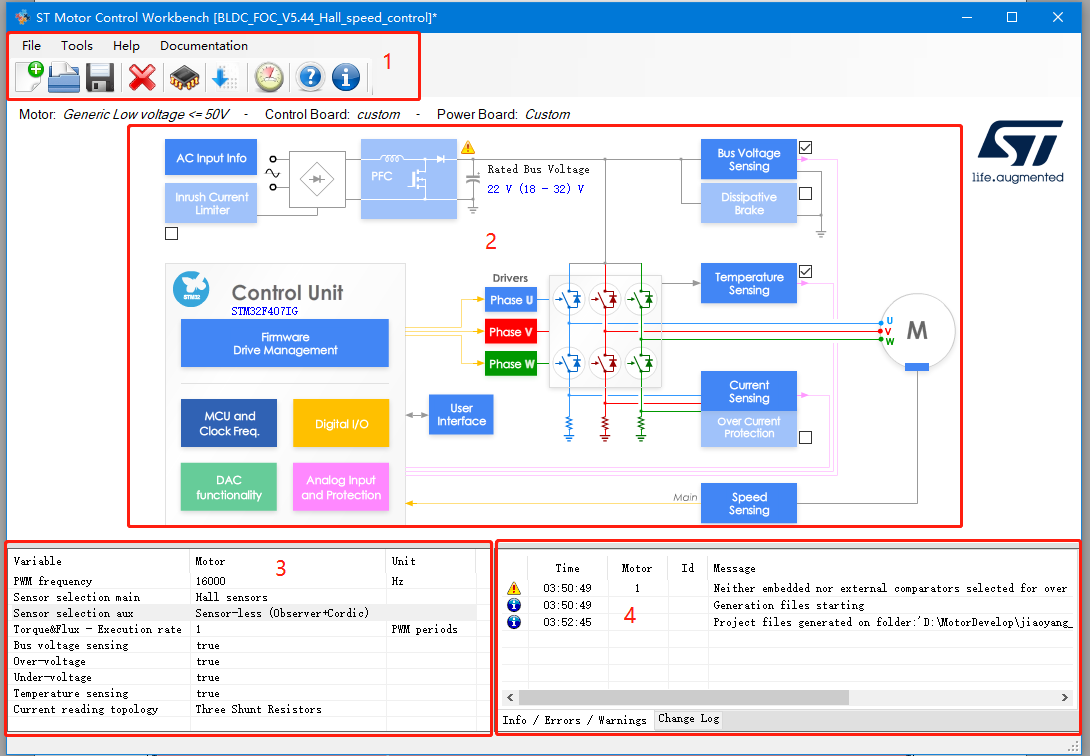Select the Torque&Flux - Execution rate row
The image size is (1090, 756).
pos(243,629)
